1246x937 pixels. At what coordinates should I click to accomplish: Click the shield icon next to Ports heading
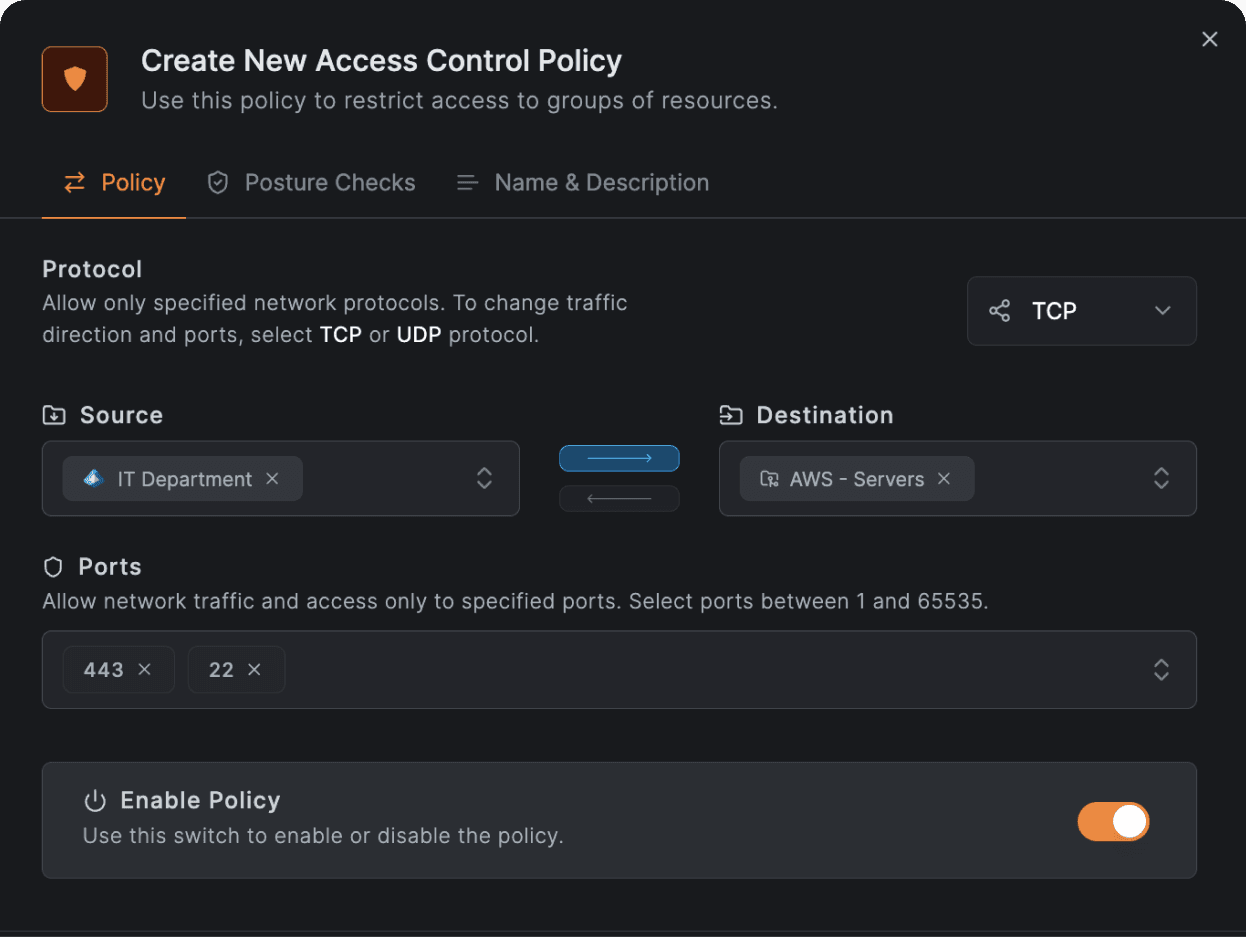tap(52, 566)
